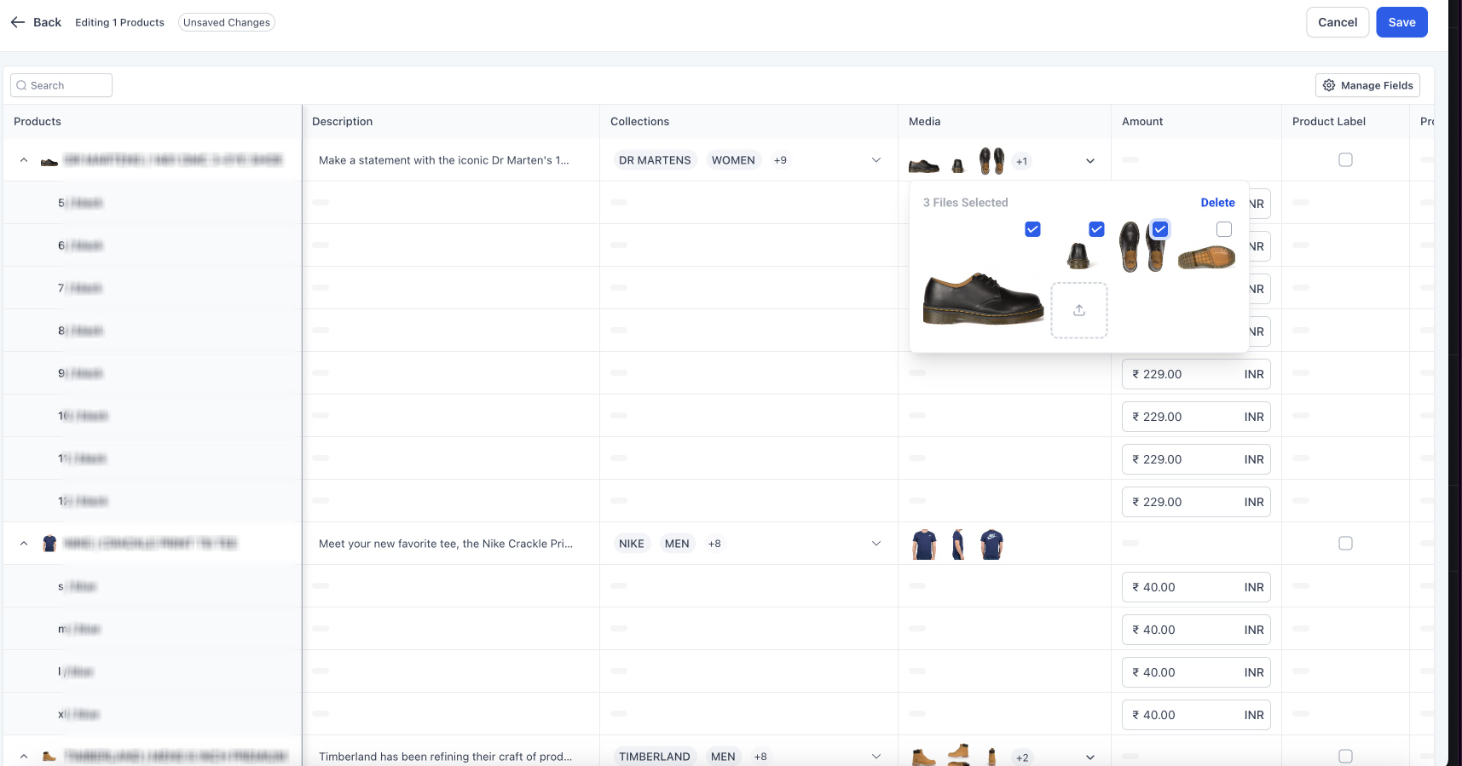Click the Nike front tee media thumbnail

[x=924, y=544]
